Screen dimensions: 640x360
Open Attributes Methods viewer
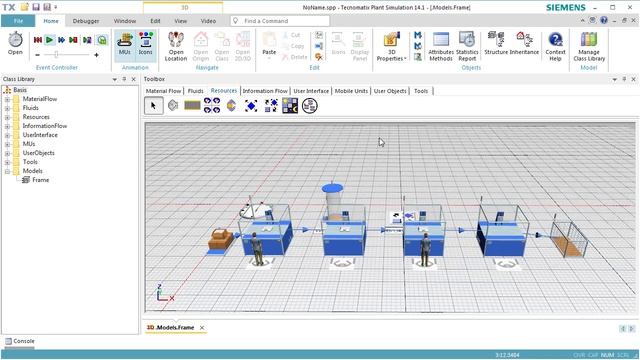pyautogui.click(x=441, y=46)
